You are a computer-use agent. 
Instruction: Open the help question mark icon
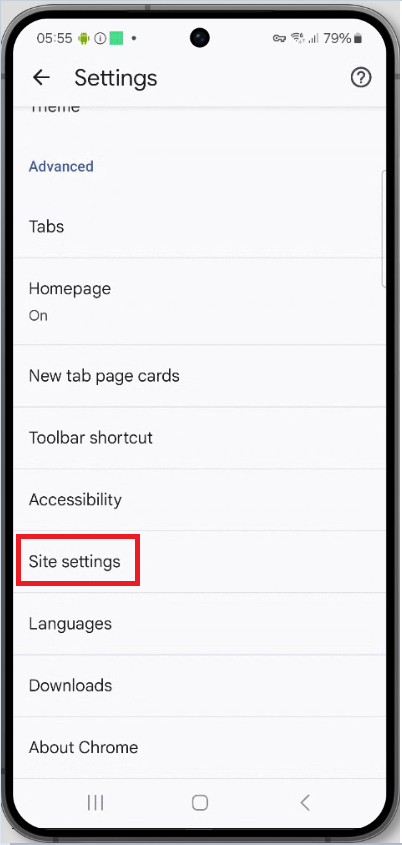pos(361,78)
